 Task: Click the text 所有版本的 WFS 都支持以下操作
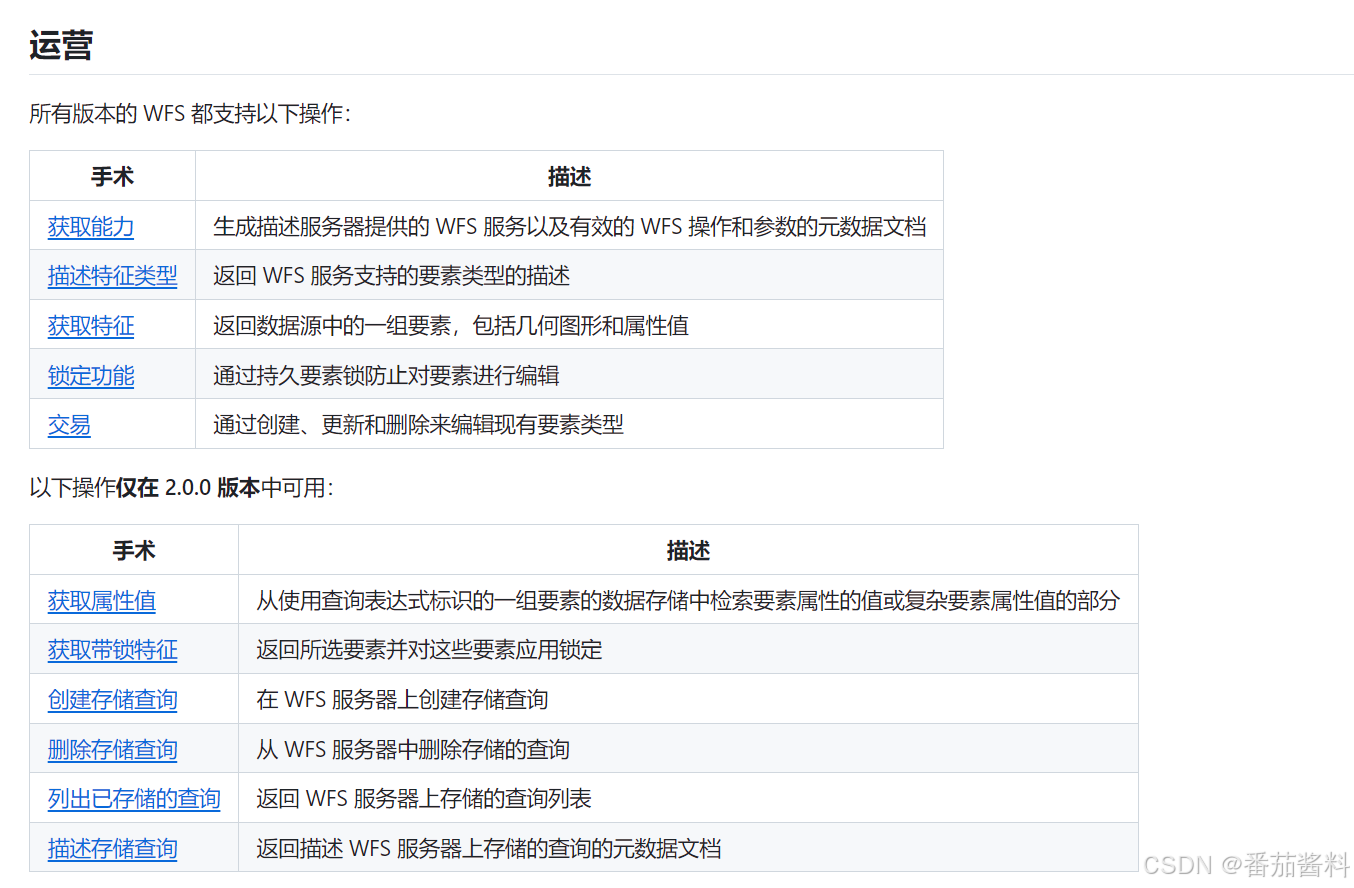190,114
